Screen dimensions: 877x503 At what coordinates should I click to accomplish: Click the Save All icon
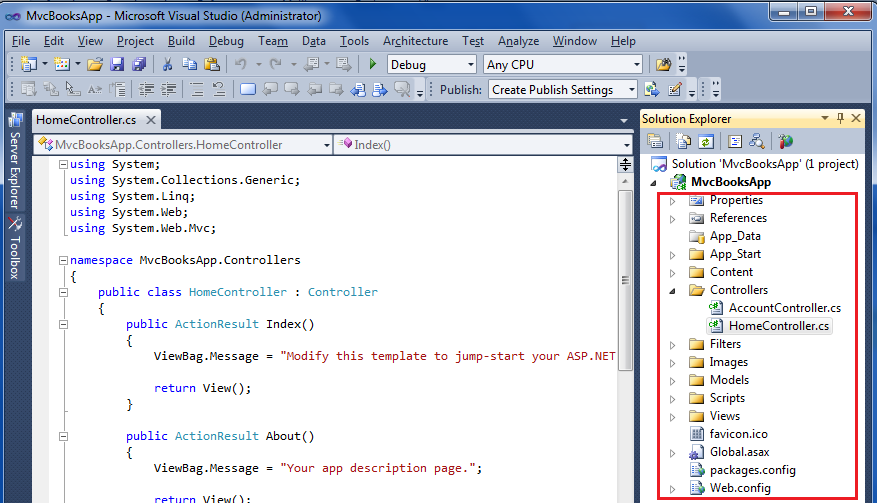tap(139, 64)
